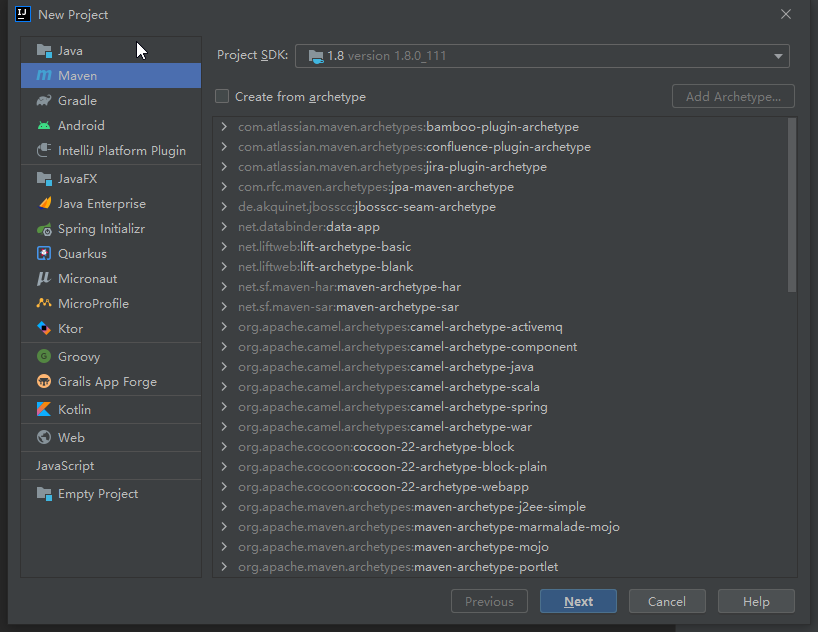Viewport: 818px width, 632px height.
Task: Click the Grails App Forge icon
Action: (44, 381)
